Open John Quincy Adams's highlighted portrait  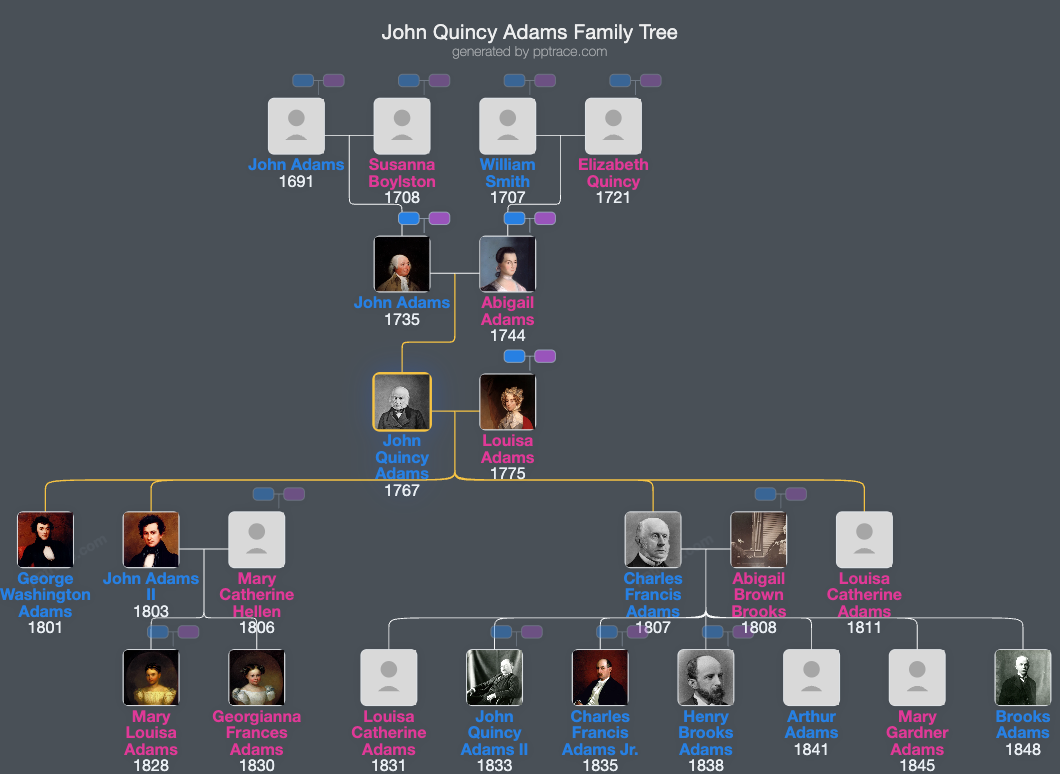(402, 401)
